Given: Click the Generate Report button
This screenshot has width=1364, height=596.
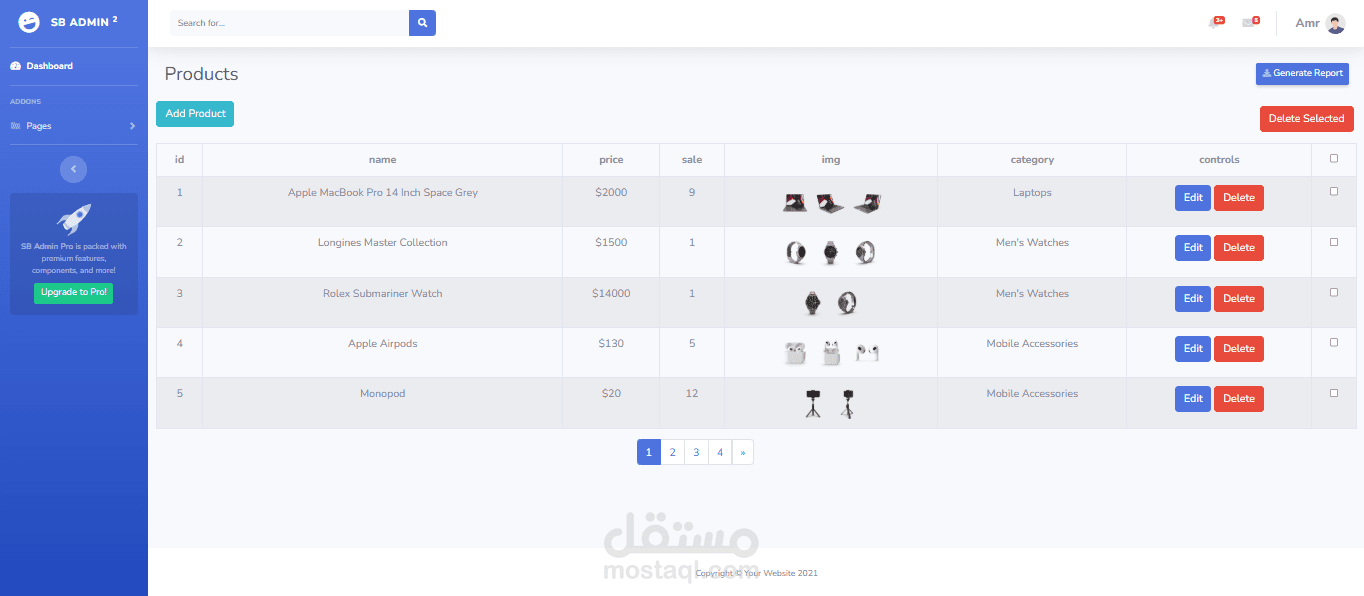Looking at the screenshot, I should pos(1302,74).
